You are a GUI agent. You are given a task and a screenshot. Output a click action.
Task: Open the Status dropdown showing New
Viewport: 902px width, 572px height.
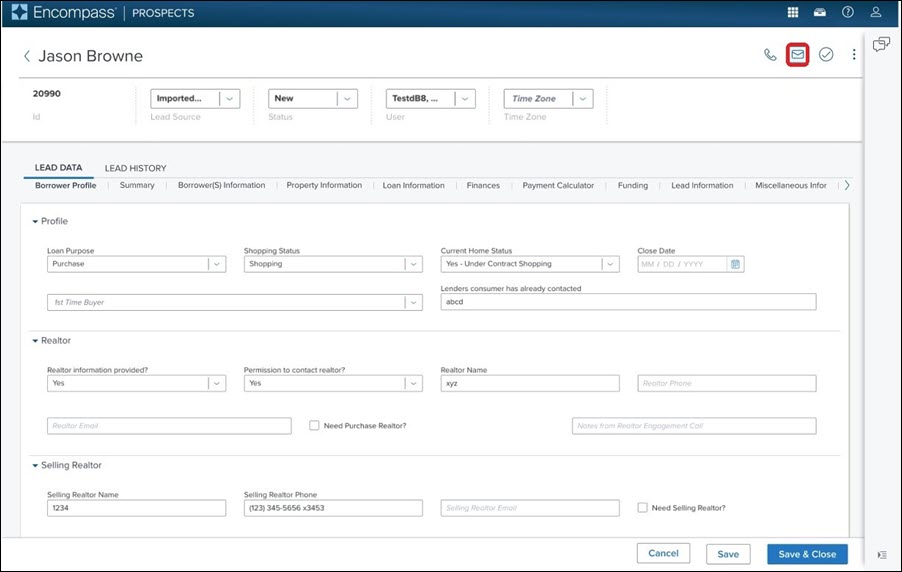[x=313, y=98]
